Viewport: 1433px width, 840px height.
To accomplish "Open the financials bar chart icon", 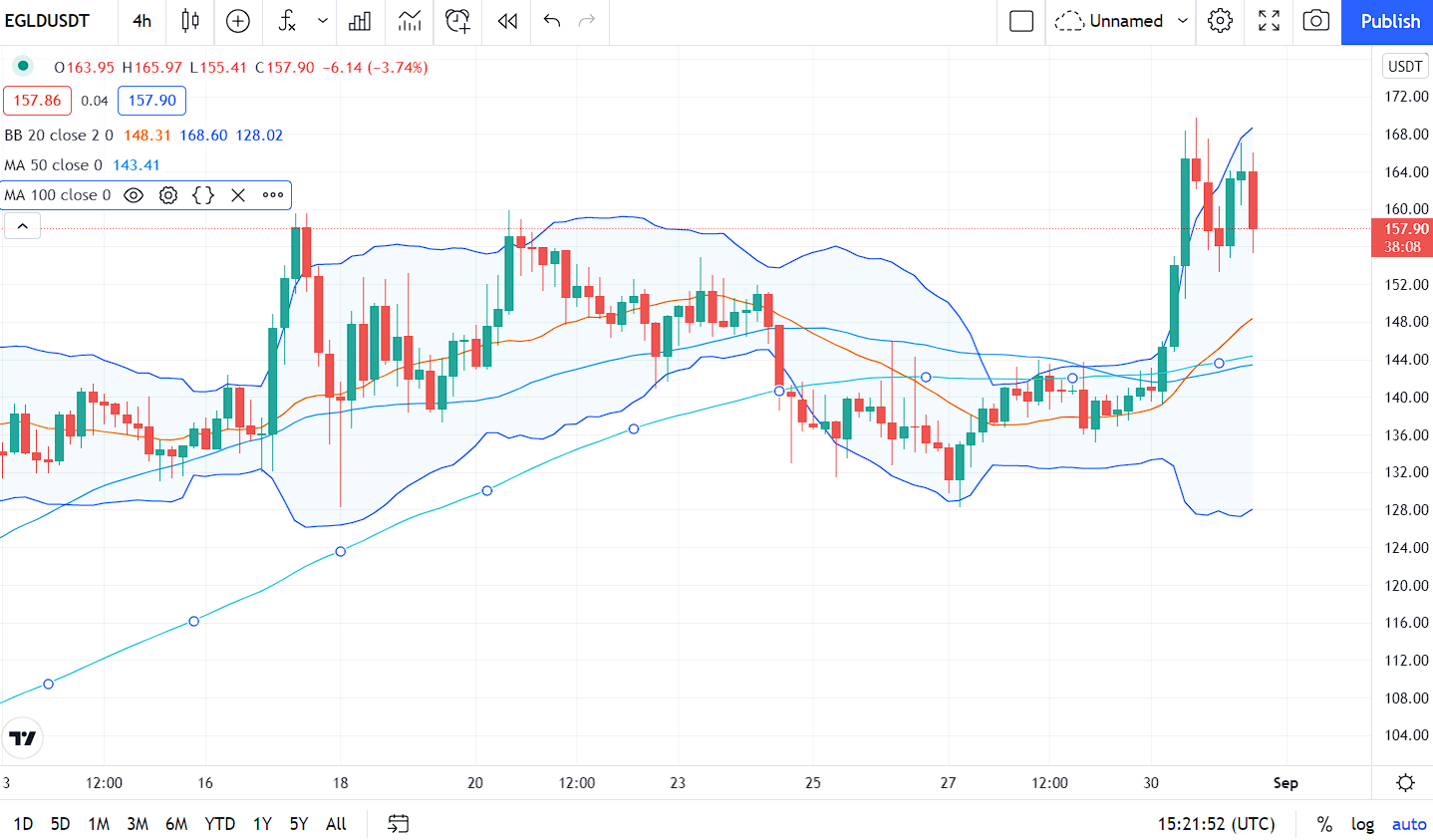I will click(x=360, y=21).
